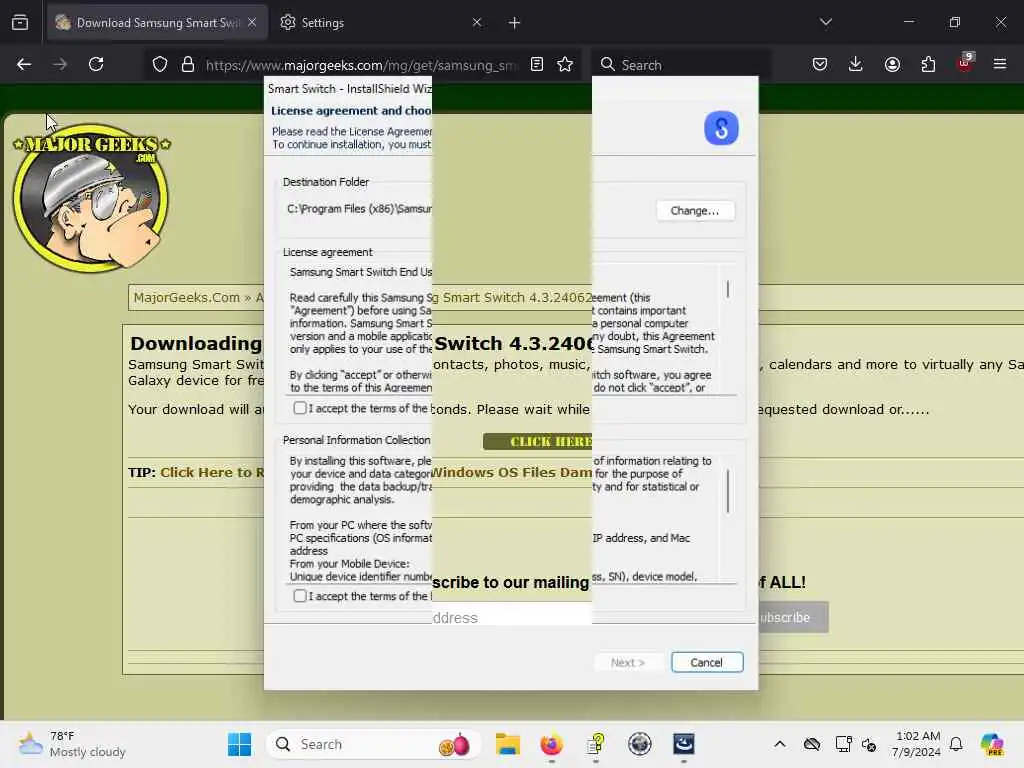The image size is (1024, 768).
Task: Check the personal information accept checkbox
Action: [x=300, y=596]
